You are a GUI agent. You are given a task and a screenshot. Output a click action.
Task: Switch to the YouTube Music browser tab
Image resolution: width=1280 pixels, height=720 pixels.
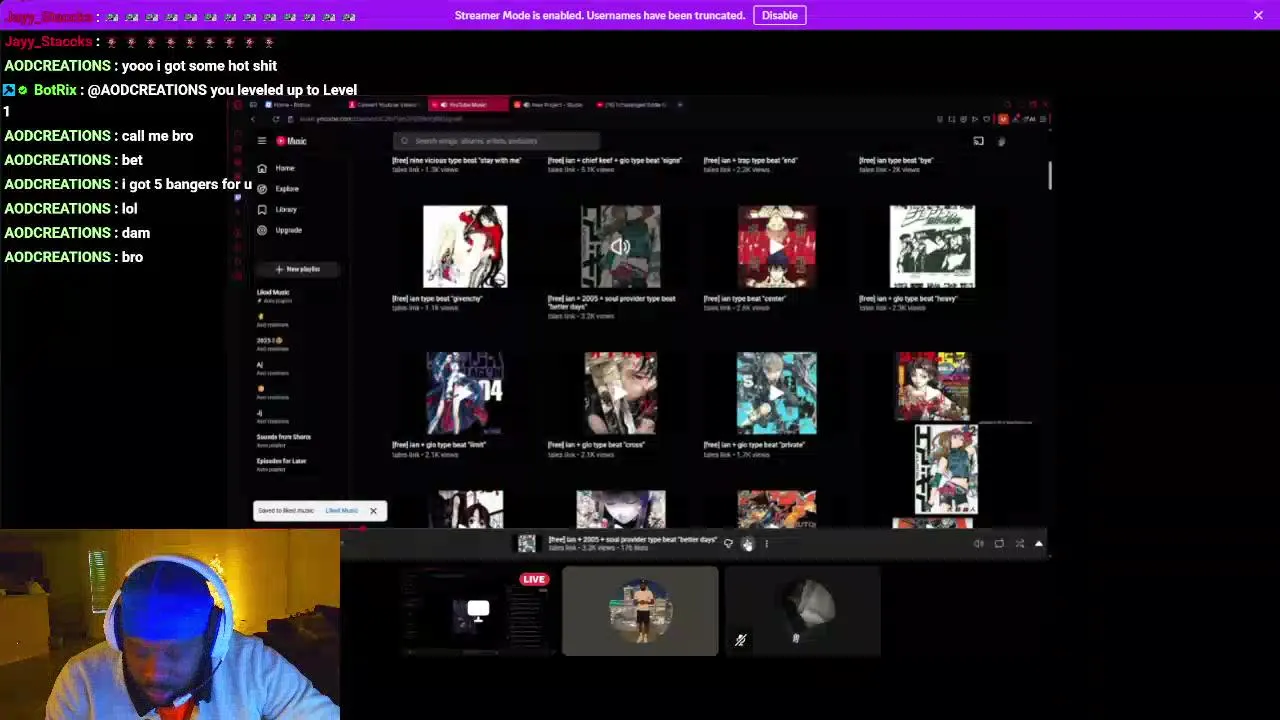click(x=469, y=104)
